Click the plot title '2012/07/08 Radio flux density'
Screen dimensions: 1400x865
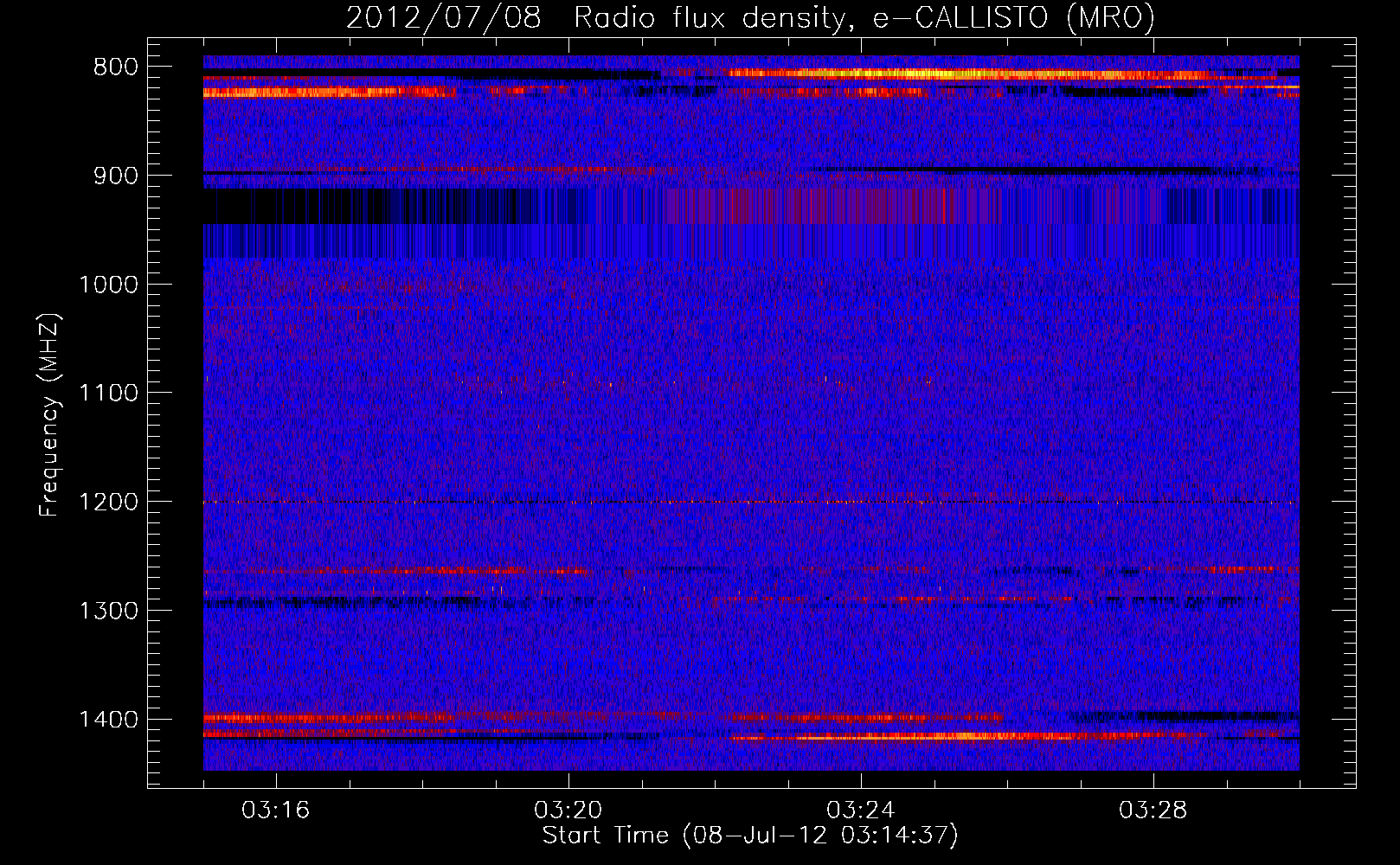[595, 17]
